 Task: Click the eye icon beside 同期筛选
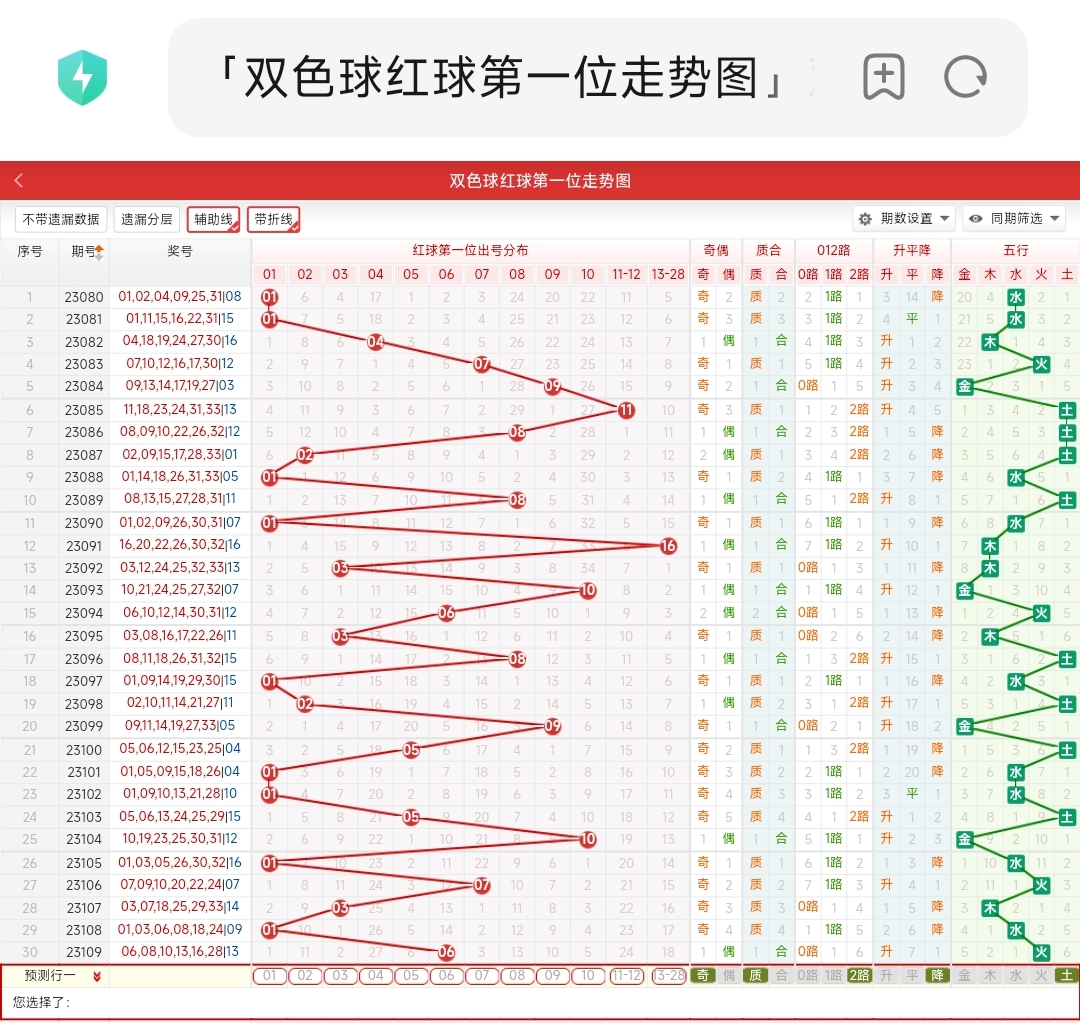975,219
